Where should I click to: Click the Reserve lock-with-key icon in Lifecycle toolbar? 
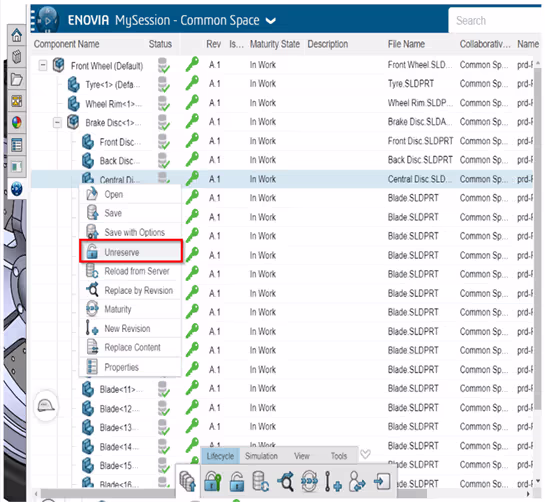tap(213, 481)
